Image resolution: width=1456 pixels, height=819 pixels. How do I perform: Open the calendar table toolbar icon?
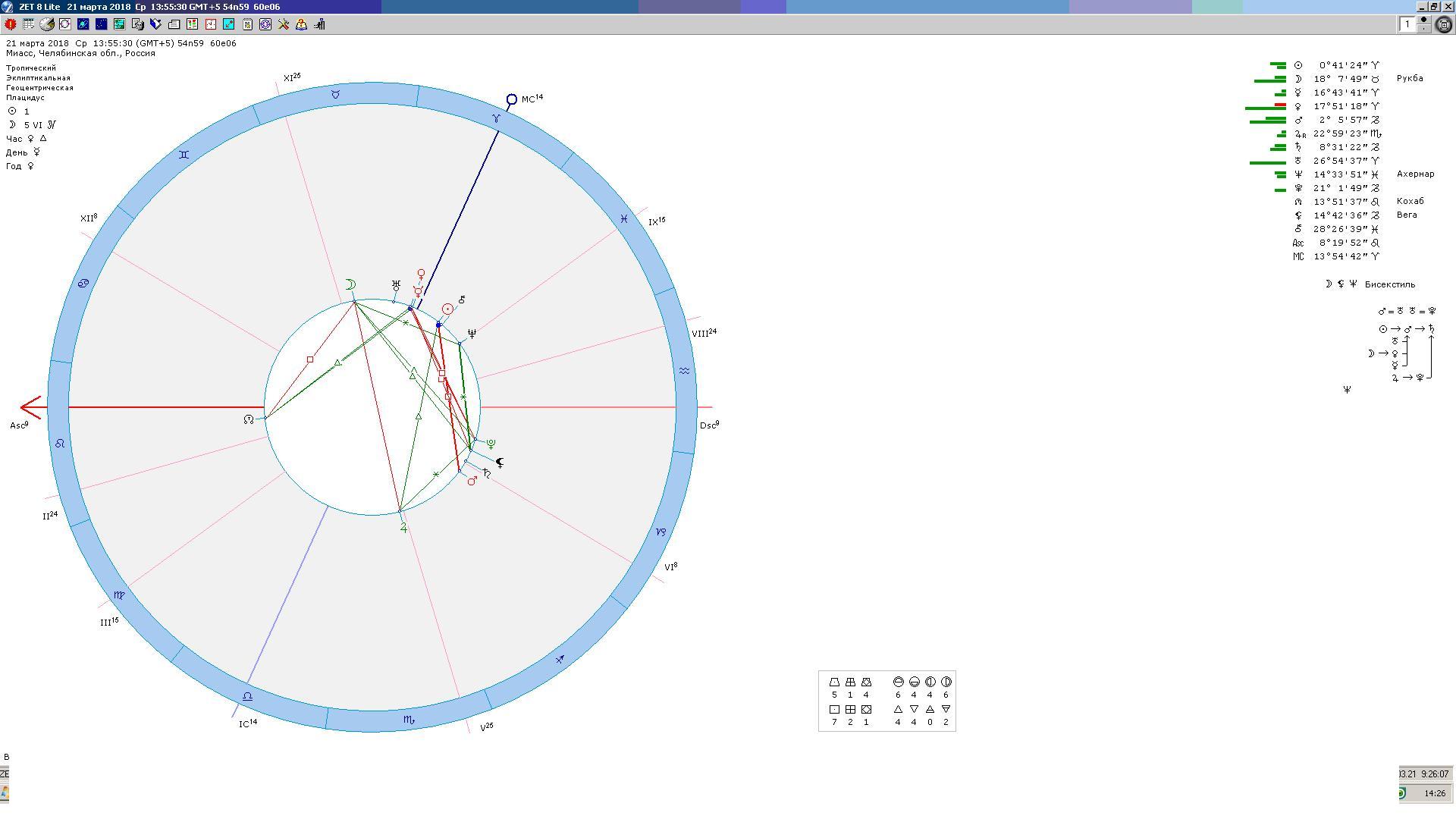[29, 24]
